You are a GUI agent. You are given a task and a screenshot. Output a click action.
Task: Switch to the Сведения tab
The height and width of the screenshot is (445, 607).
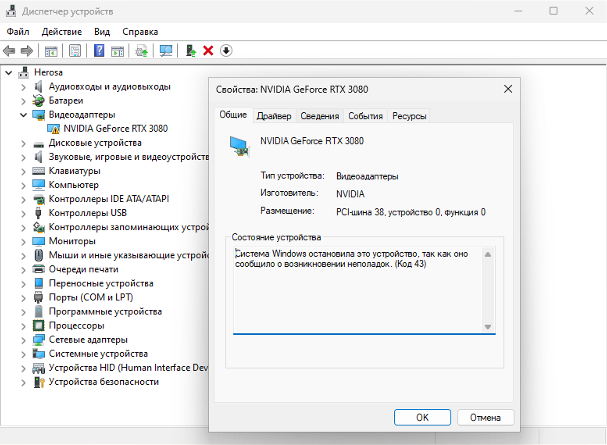pyautogui.click(x=320, y=116)
